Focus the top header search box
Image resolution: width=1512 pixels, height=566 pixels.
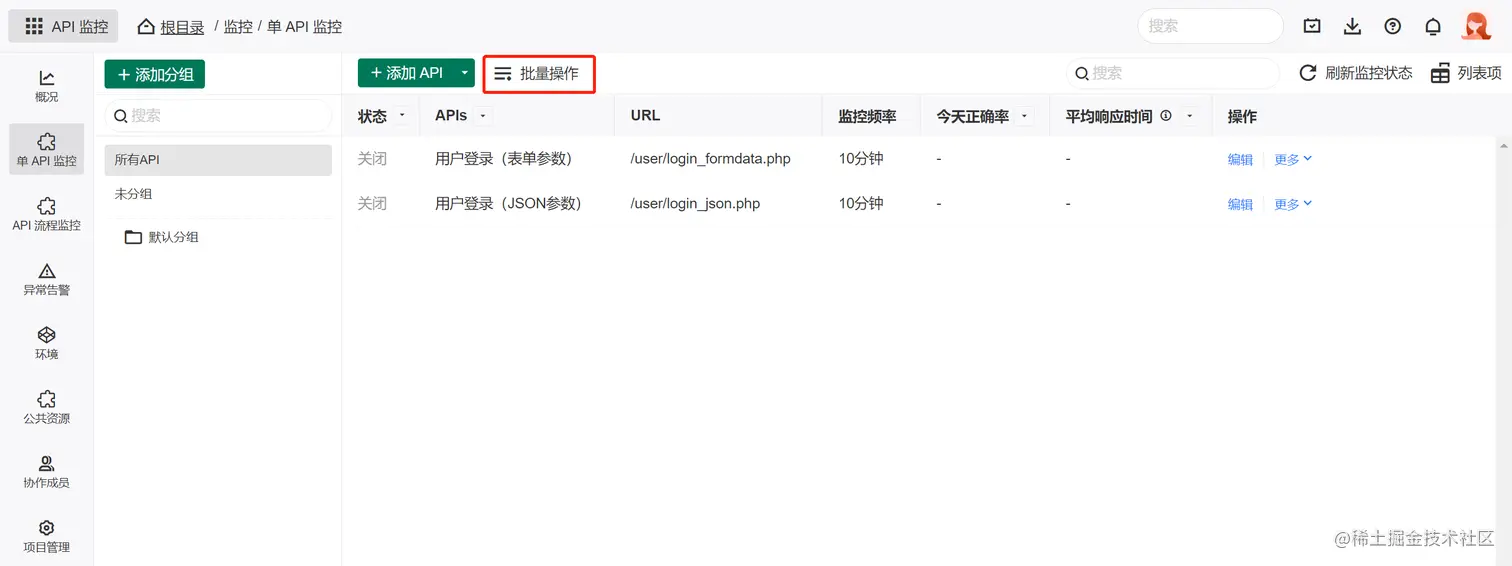[1210, 26]
